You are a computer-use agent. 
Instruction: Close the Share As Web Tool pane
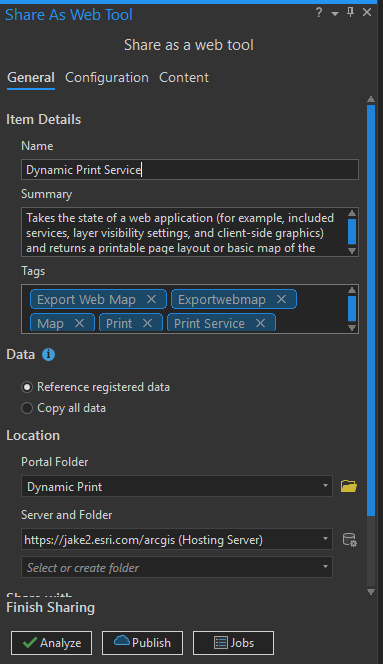tap(367, 12)
